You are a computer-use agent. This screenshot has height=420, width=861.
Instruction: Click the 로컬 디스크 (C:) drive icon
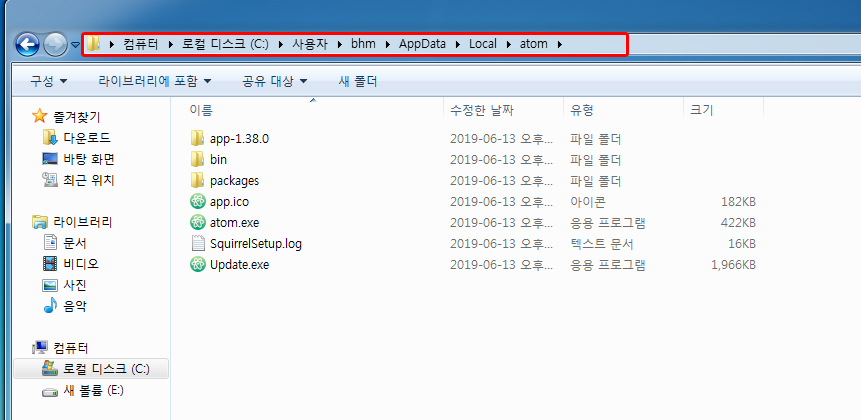tap(50, 368)
